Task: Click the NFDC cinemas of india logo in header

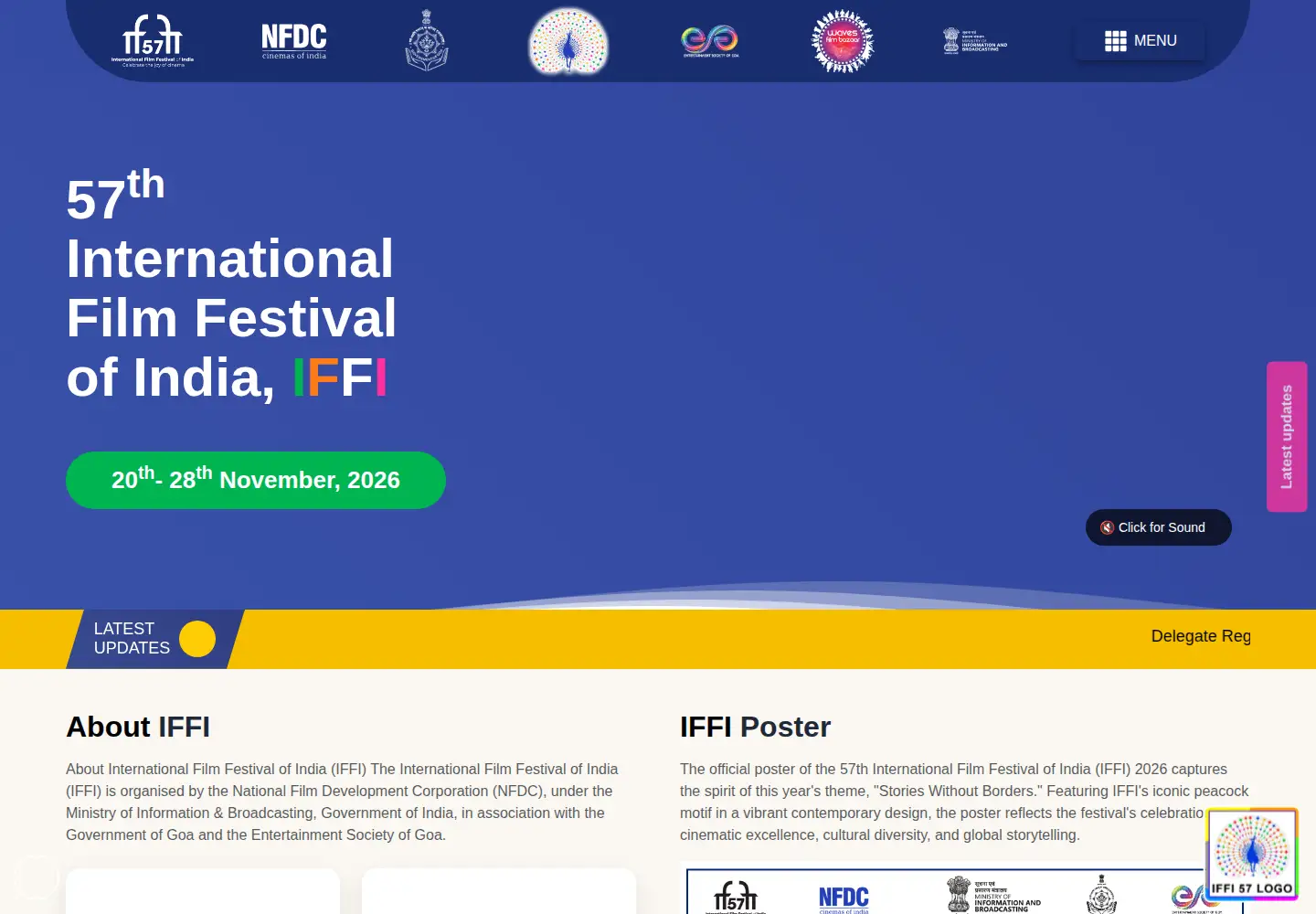Action: click(294, 41)
